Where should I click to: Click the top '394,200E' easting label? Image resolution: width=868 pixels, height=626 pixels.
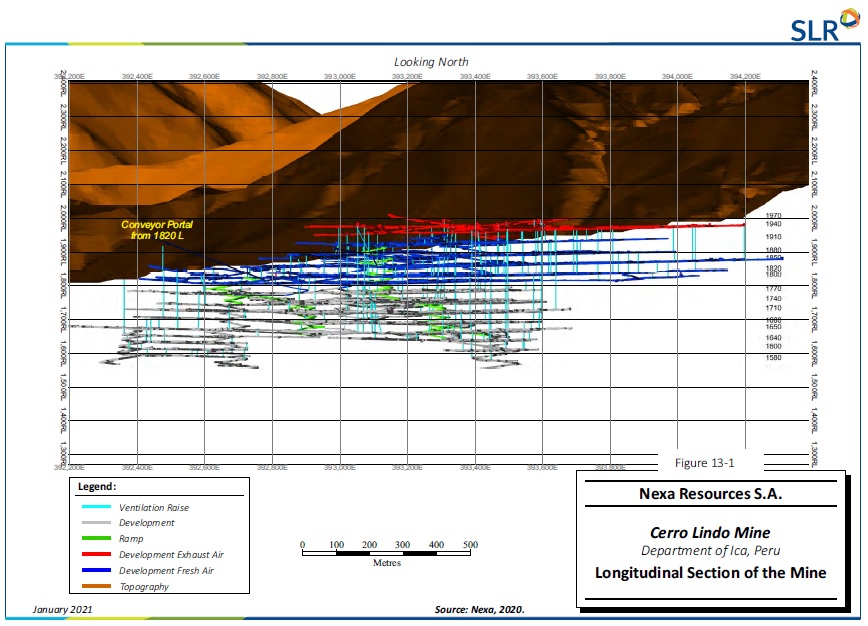[x=745, y=76]
